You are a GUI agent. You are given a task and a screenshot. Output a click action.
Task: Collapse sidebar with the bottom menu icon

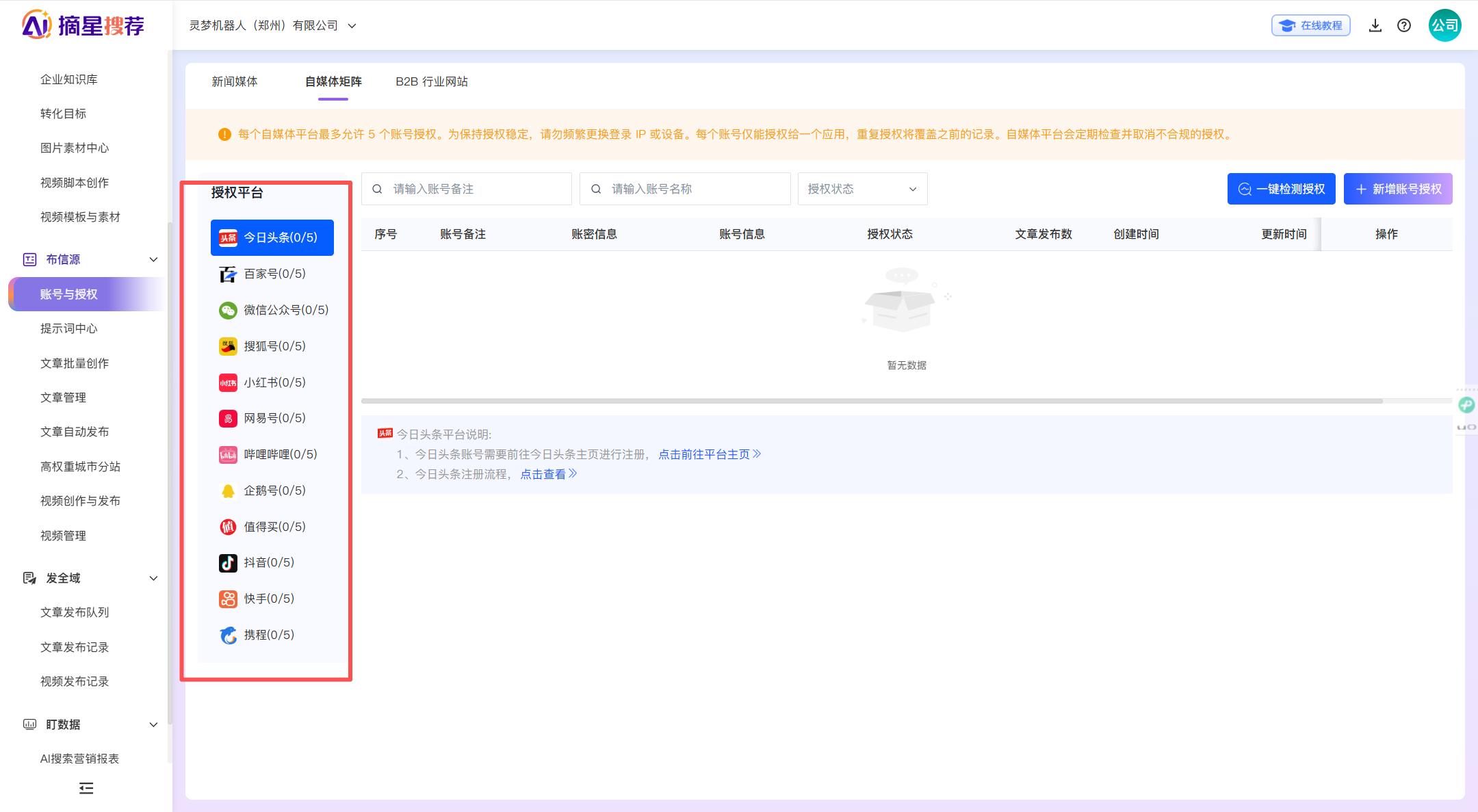[x=86, y=788]
